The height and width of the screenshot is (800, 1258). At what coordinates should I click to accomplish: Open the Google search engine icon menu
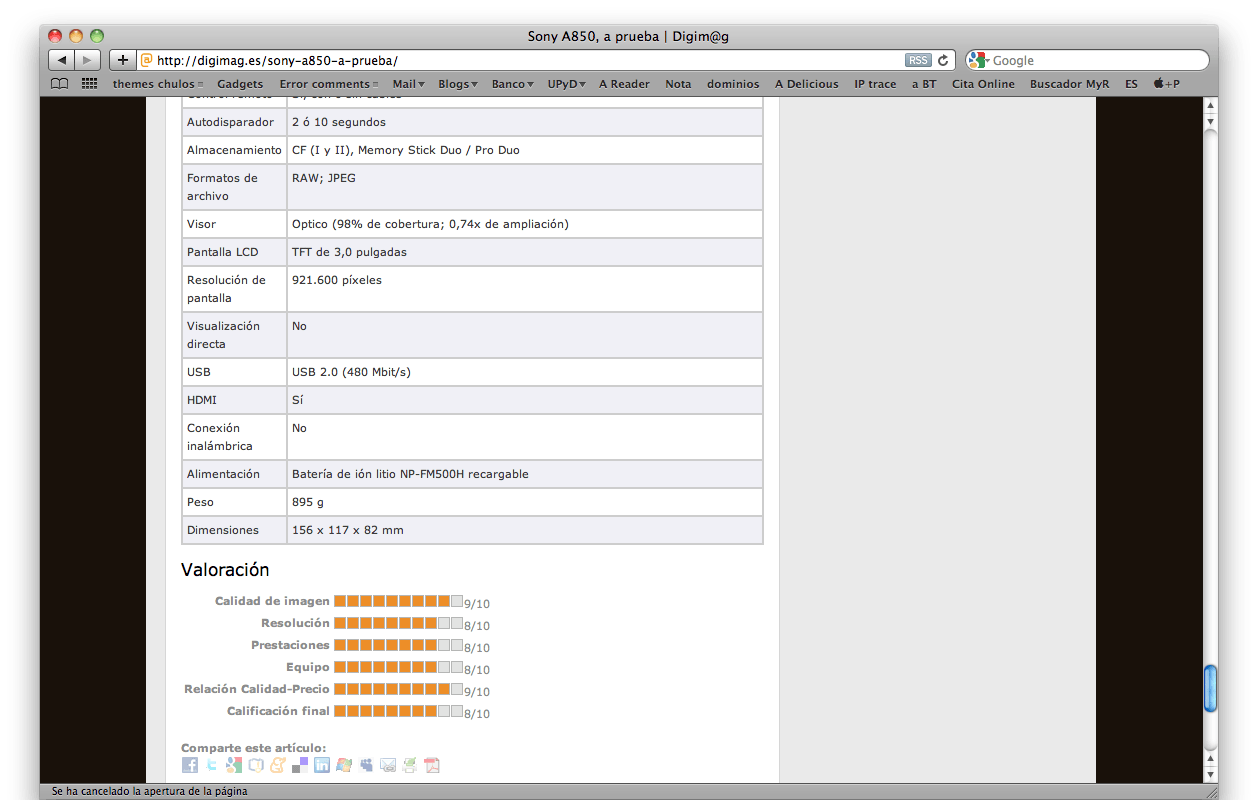pyautogui.click(x=978, y=60)
